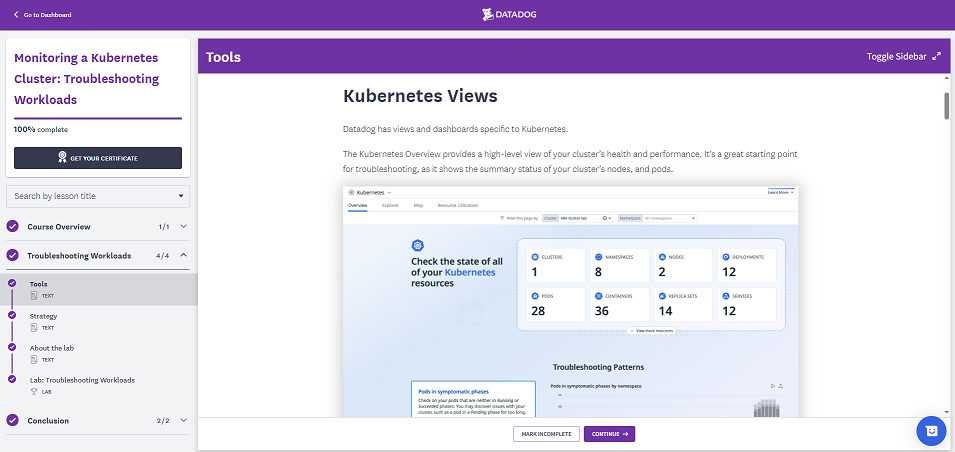Click the Datadog logo in header

click(x=509, y=14)
